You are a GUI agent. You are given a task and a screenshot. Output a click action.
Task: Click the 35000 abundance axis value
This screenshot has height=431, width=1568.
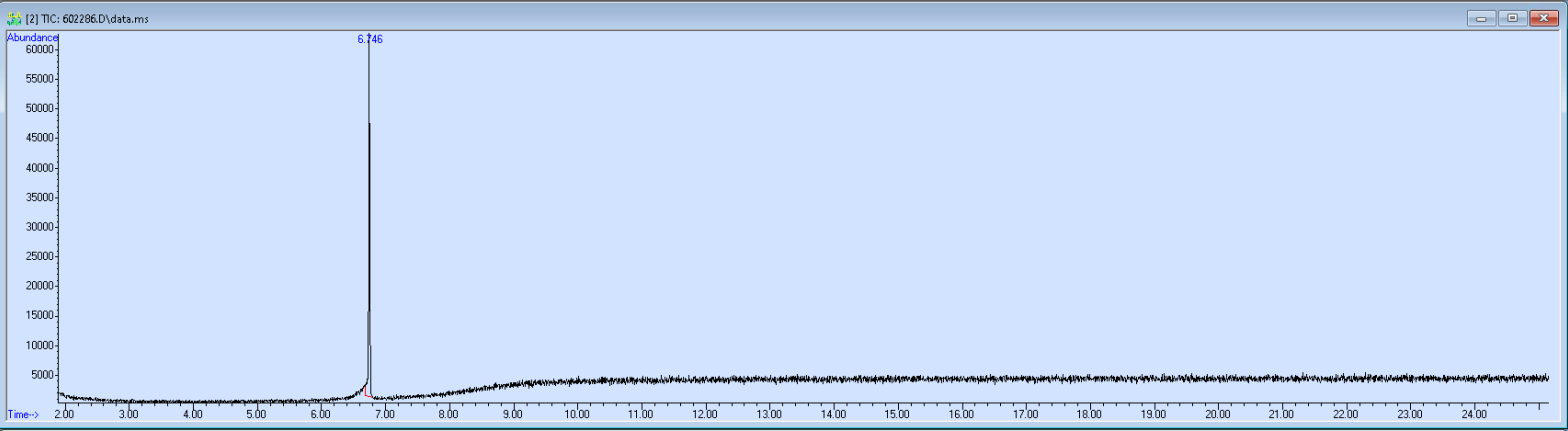coord(38,197)
